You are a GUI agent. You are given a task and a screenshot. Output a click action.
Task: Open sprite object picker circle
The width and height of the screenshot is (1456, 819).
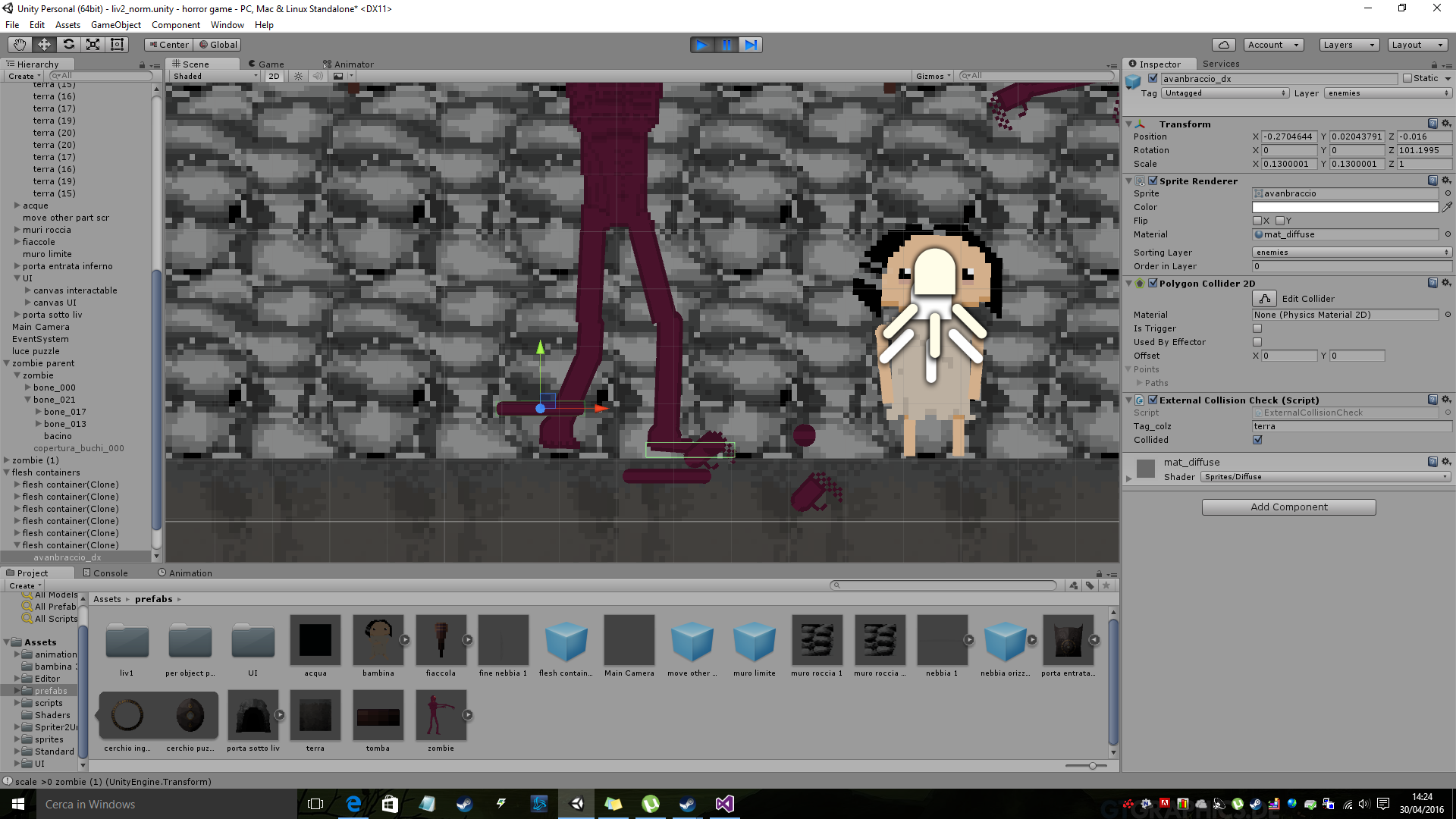(1447, 193)
